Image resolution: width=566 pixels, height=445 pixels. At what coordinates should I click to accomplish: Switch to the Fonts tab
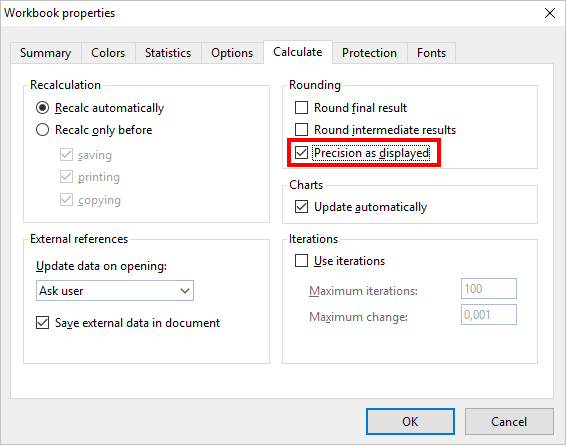pyautogui.click(x=431, y=53)
